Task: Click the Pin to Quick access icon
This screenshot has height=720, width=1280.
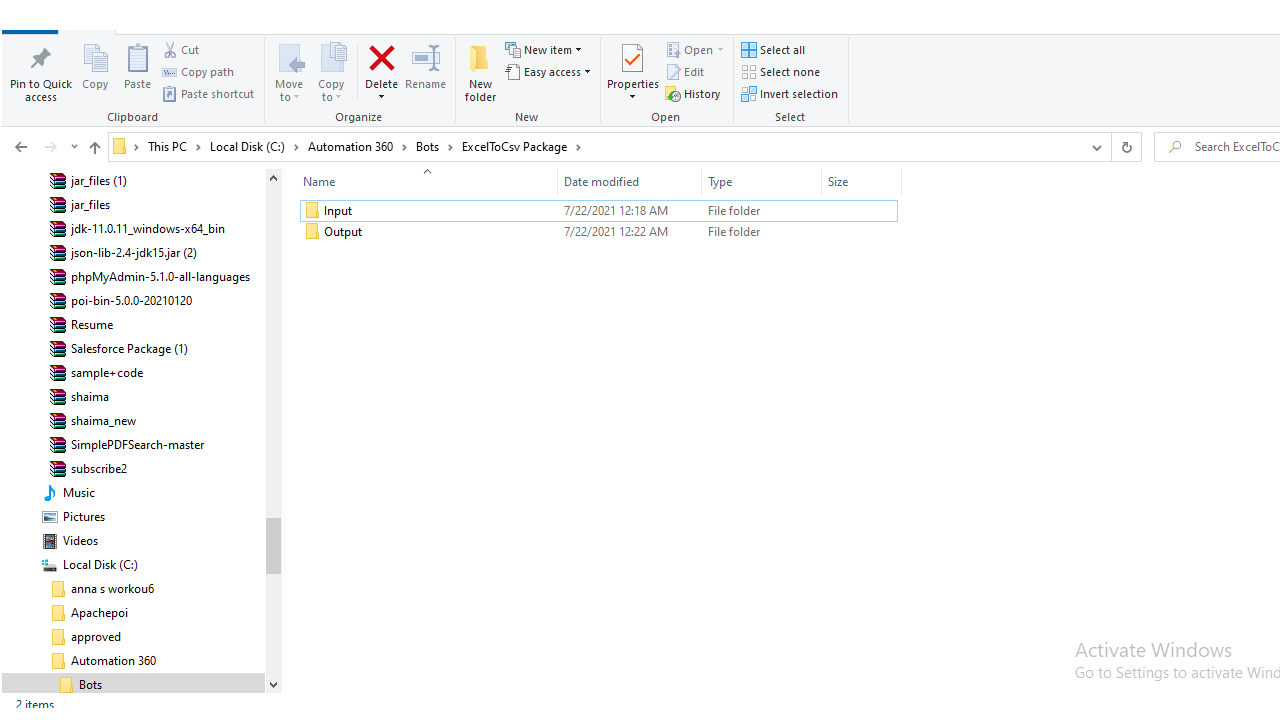Action: click(41, 59)
